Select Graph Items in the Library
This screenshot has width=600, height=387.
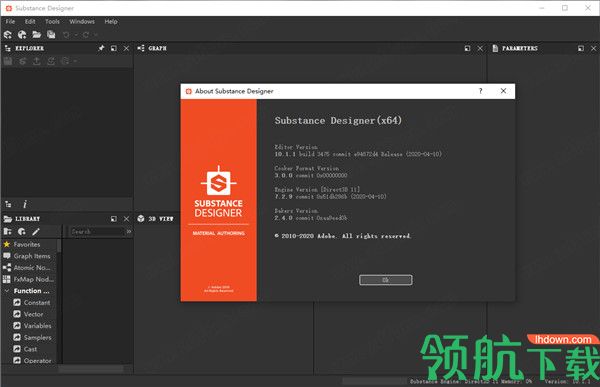(x=32, y=256)
